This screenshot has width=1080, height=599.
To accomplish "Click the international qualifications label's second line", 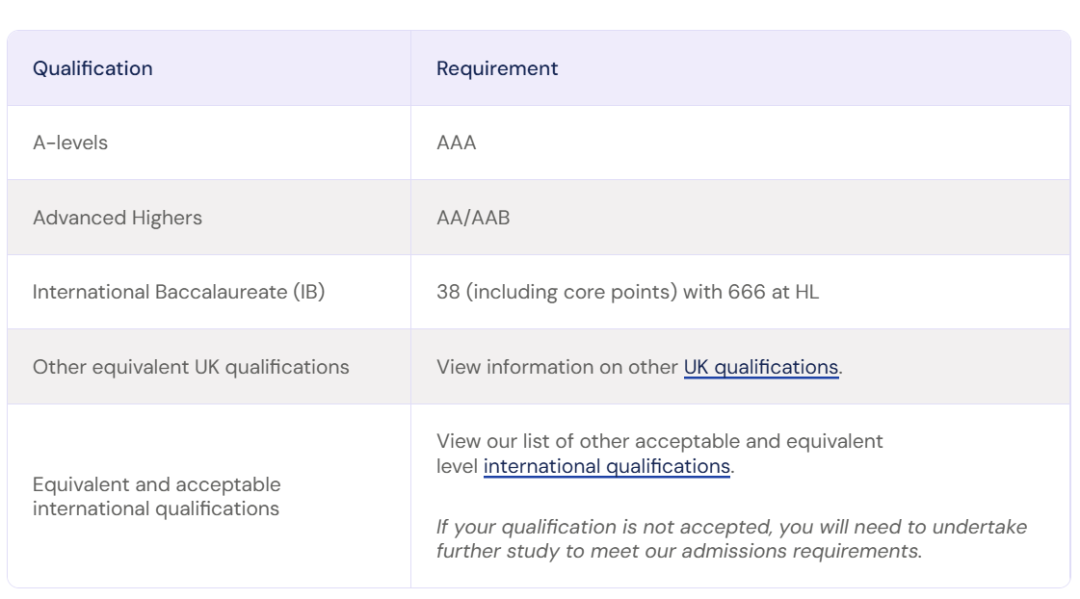I will 156,509.
